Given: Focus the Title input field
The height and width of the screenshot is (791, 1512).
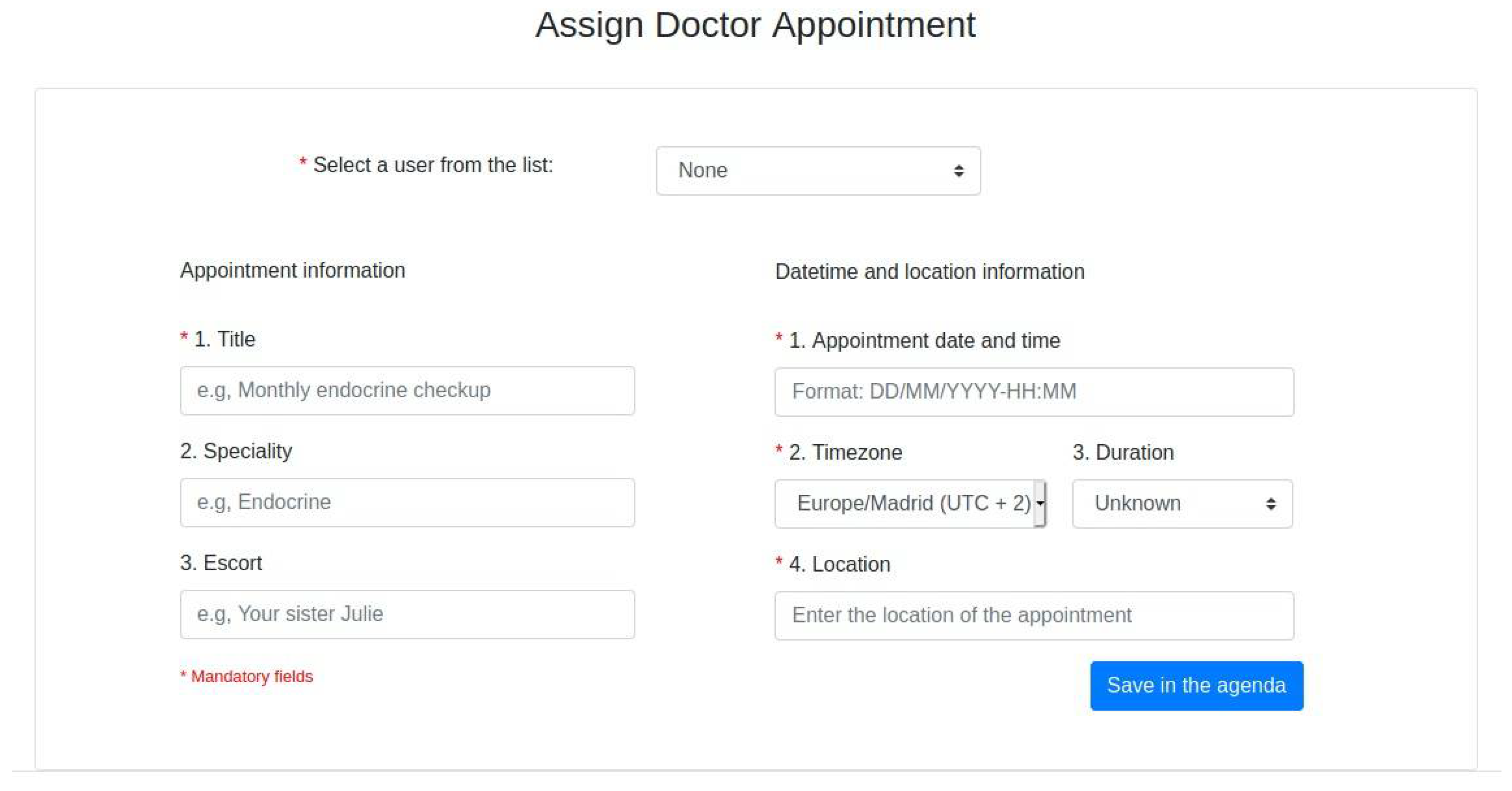Looking at the screenshot, I should [x=407, y=390].
